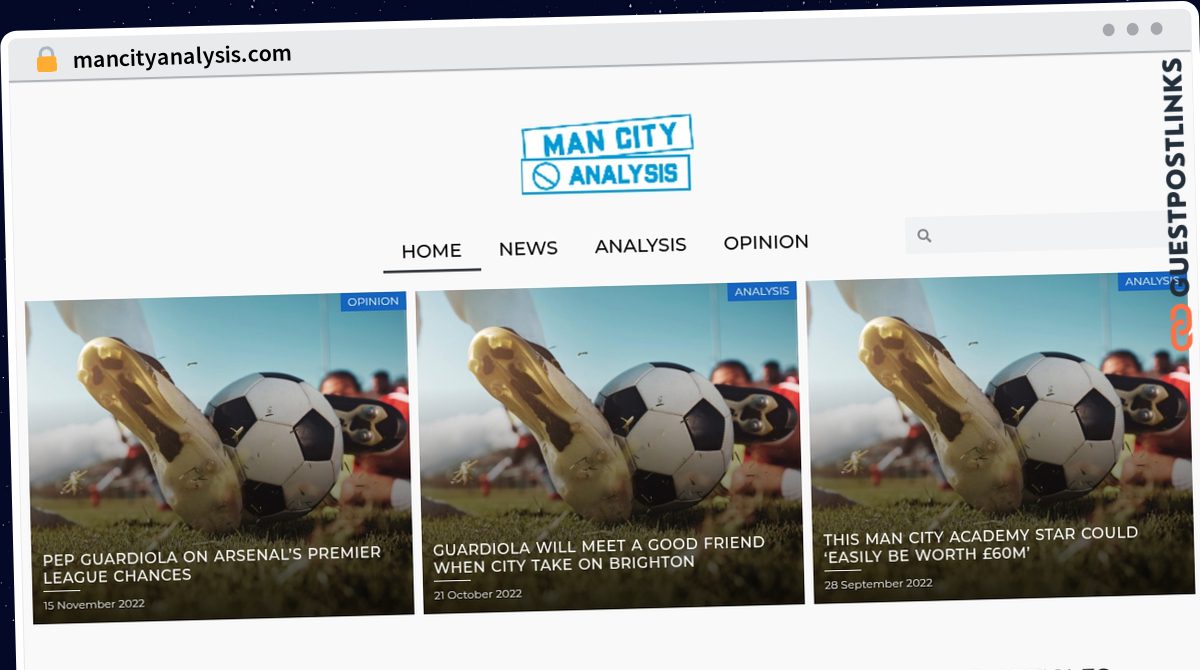Click the middle article's football thumbnail image
The width and height of the screenshot is (1200, 670).
coord(610,447)
